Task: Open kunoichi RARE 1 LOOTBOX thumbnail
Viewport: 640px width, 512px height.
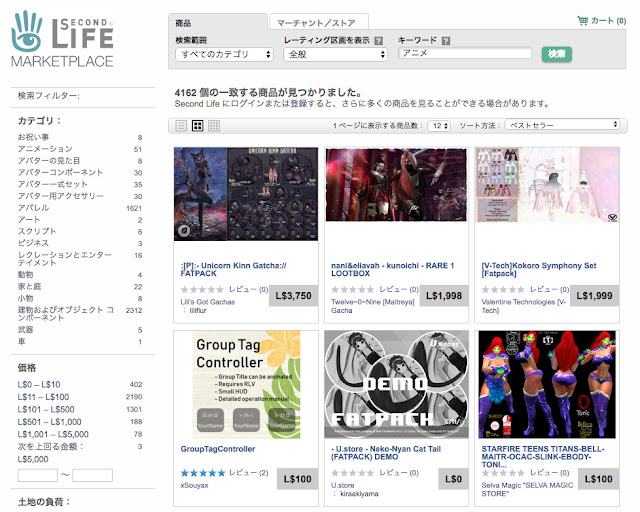Action: point(396,185)
